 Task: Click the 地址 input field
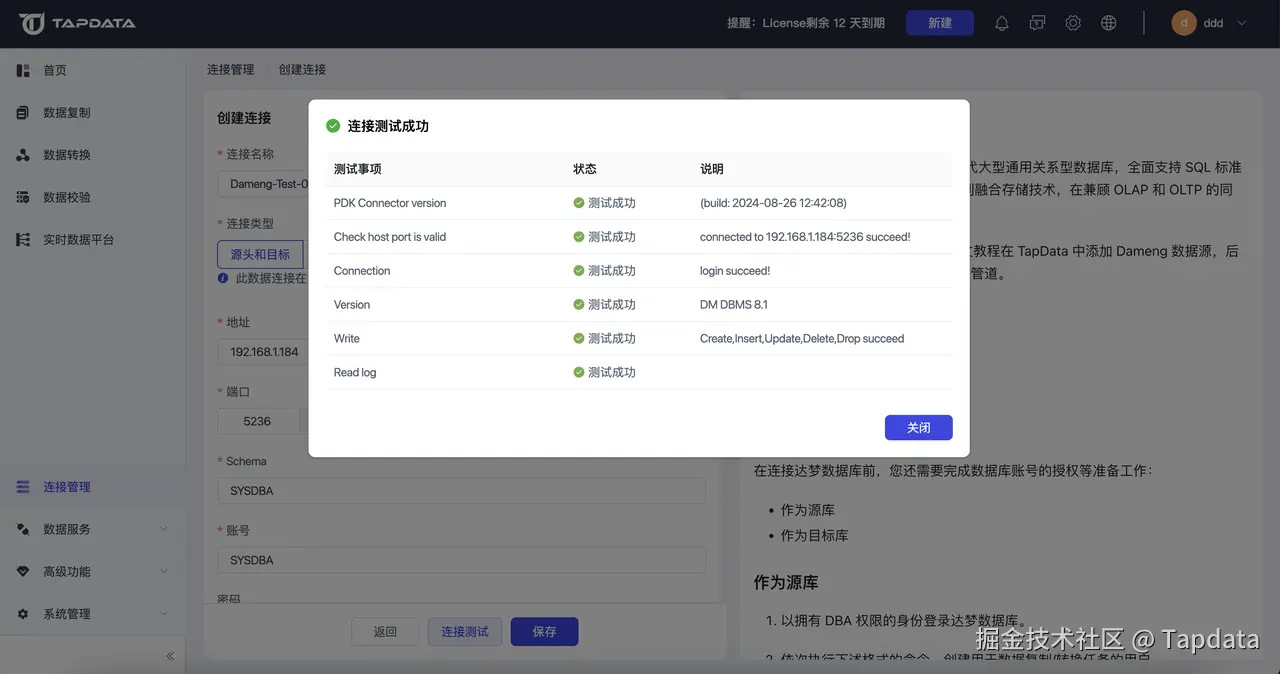tap(263, 352)
